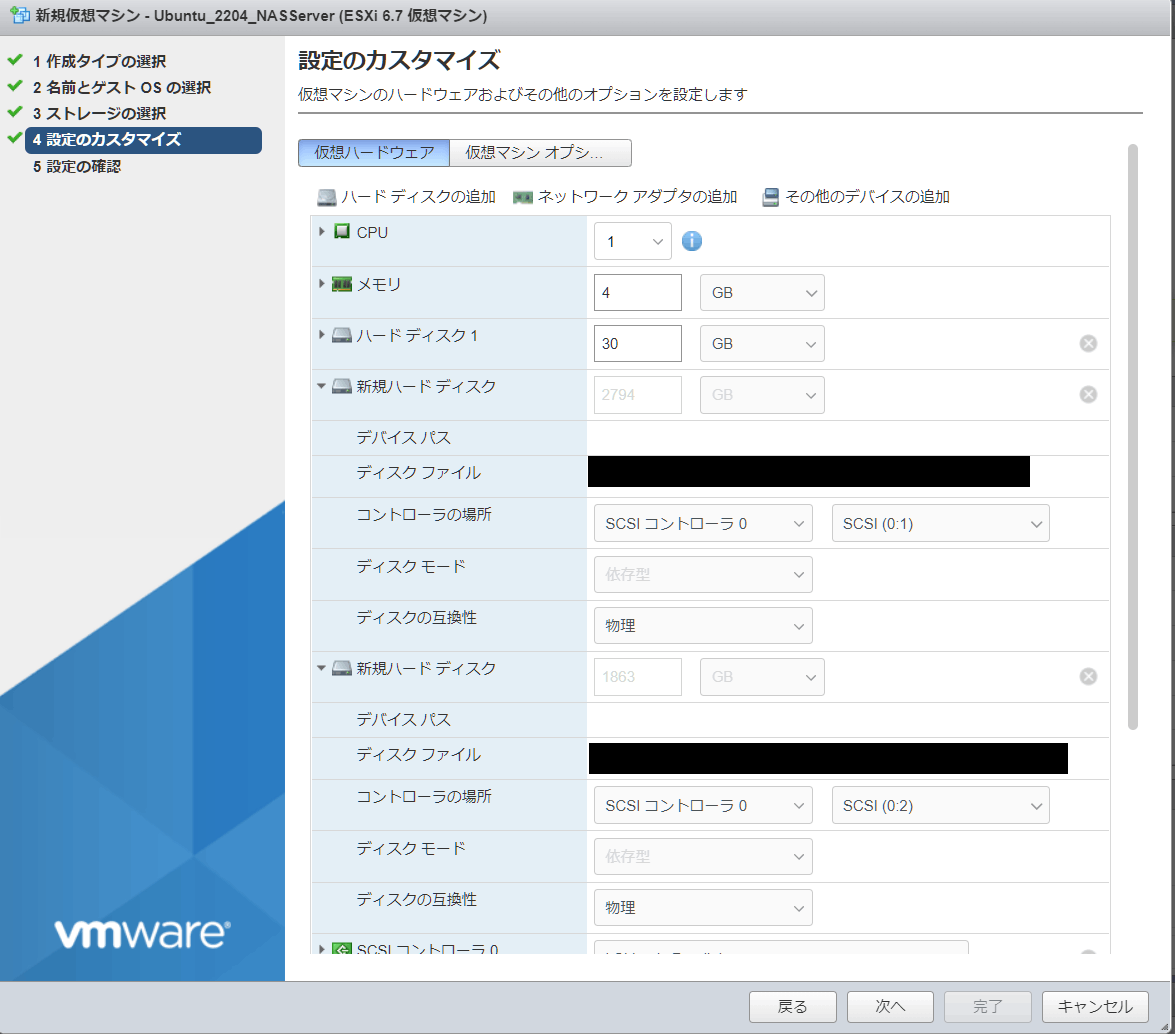The height and width of the screenshot is (1034, 1175).
Task: Remove Hard Disk 1 via its X icon
Action: [1088, 343]
